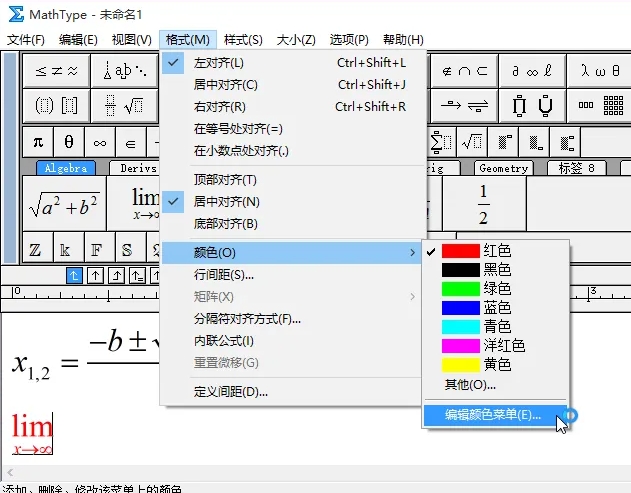Viewport: 631px width, 493px height.
Task: Choose top alignment 顶部对齐(T)
Action: point(293,179)
